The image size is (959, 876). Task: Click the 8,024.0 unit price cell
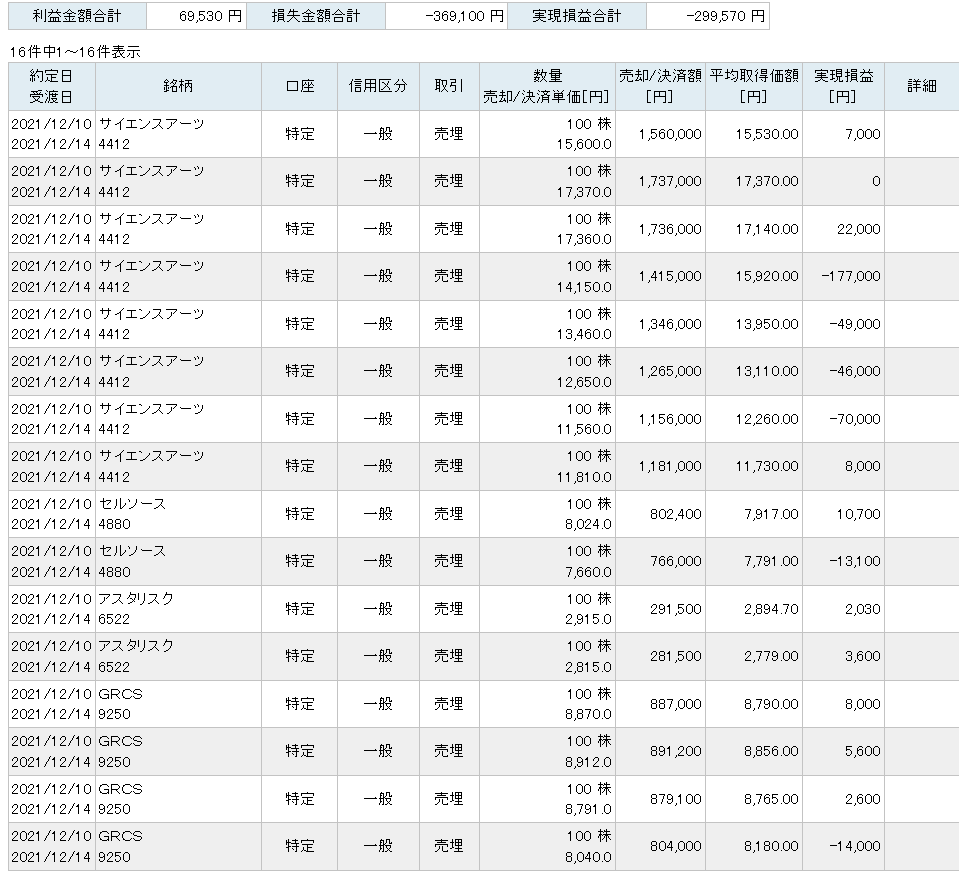[588, 524]
